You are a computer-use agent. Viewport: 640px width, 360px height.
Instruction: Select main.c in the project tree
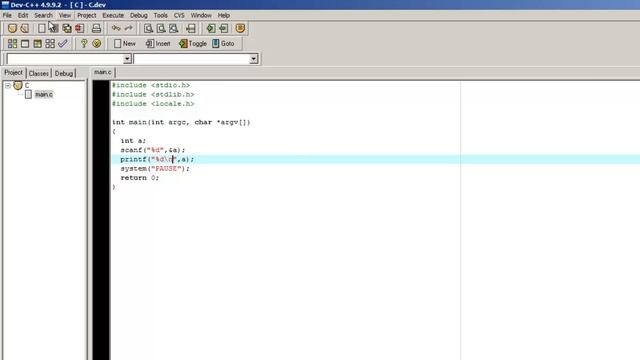[44, 94]
